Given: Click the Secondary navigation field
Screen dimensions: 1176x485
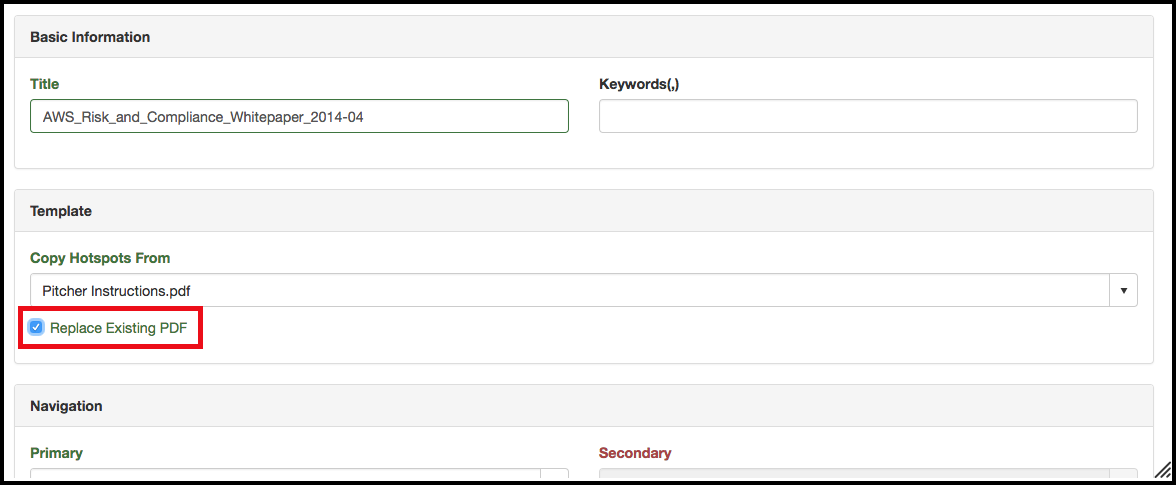Looking at the screenshot, I should click(x=867, y=475).
